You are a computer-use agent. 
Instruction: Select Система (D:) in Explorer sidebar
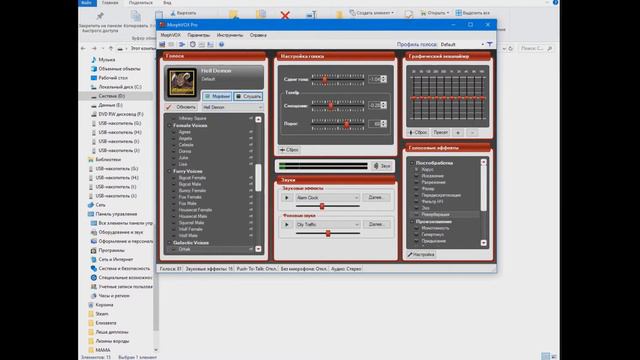(111, 96)
